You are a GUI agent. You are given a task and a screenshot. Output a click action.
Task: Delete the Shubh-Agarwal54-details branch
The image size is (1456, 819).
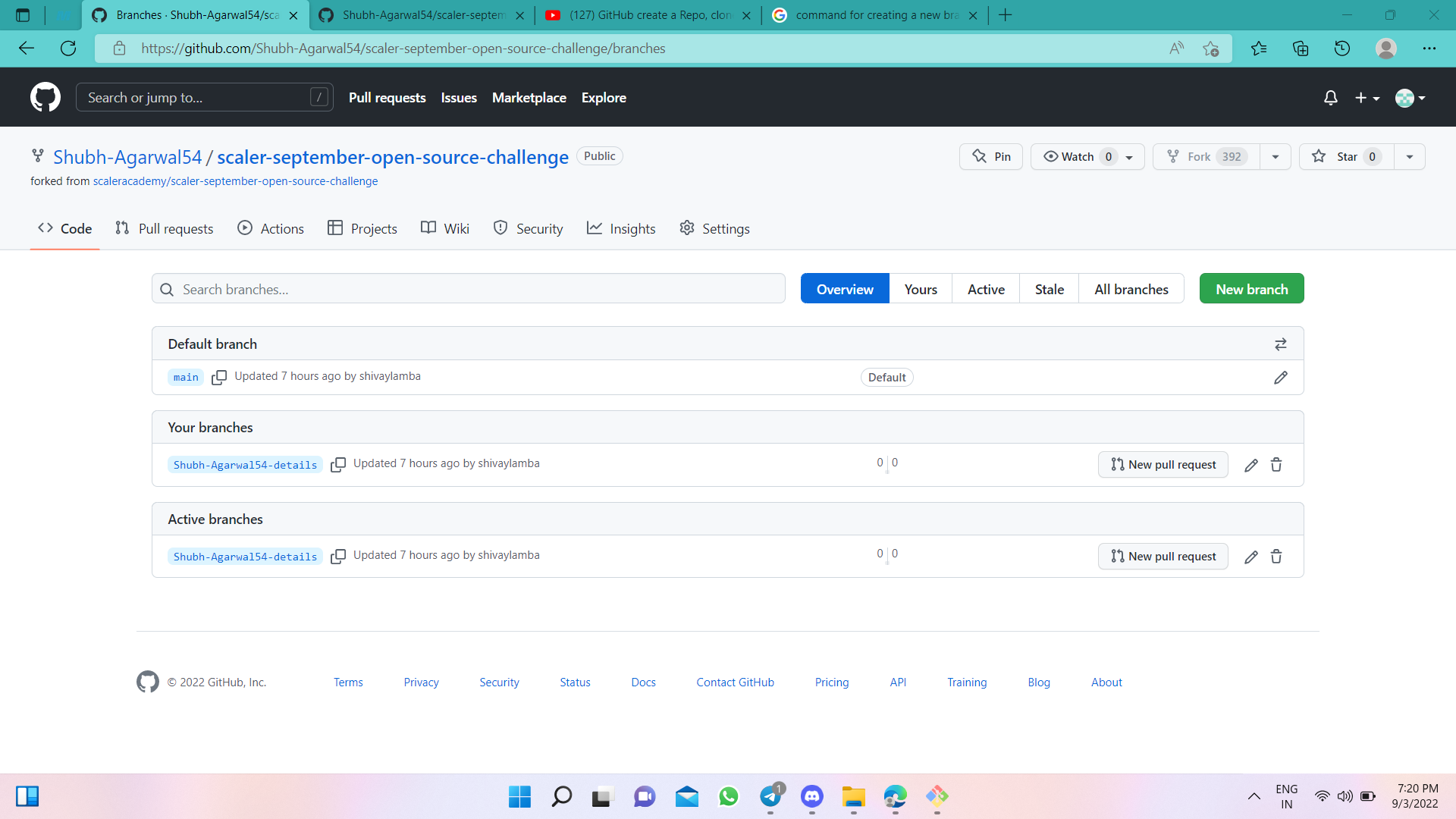coord(1276,465)
